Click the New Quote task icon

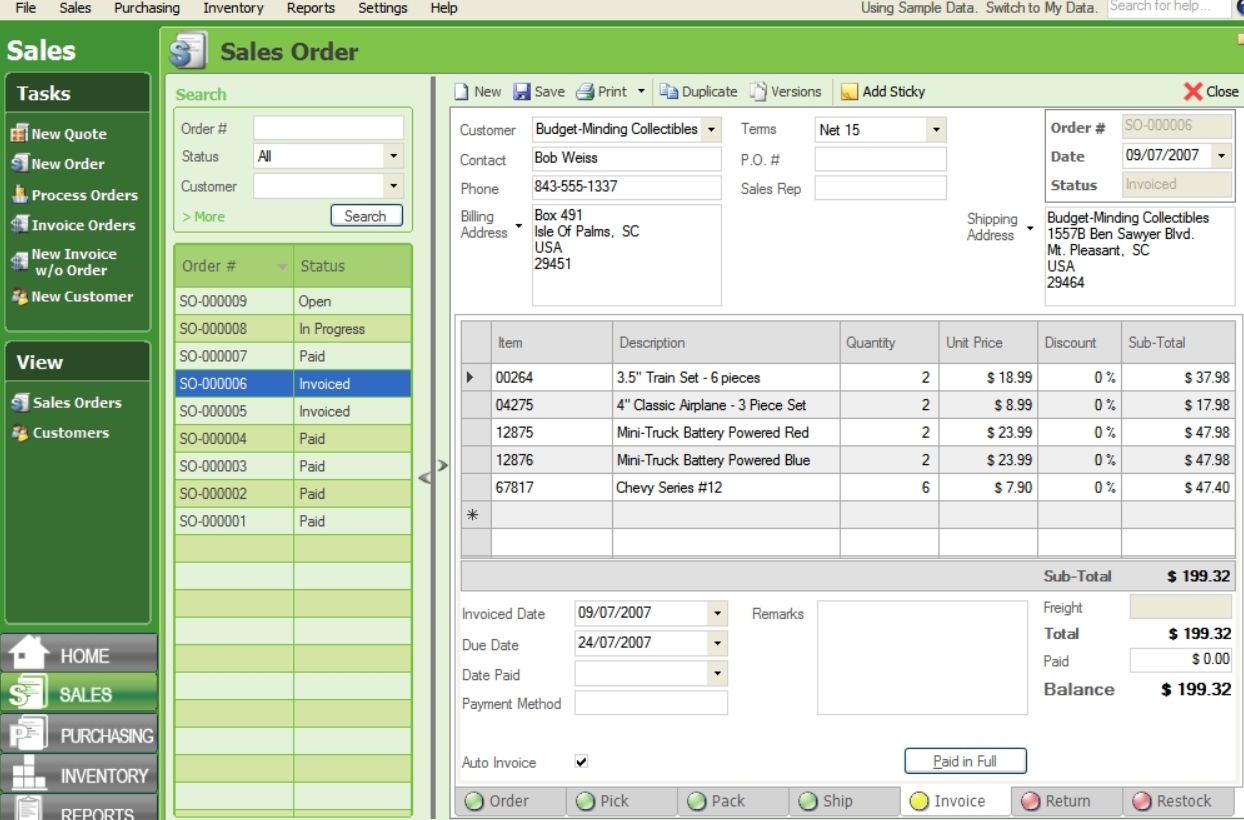(18, 134)
